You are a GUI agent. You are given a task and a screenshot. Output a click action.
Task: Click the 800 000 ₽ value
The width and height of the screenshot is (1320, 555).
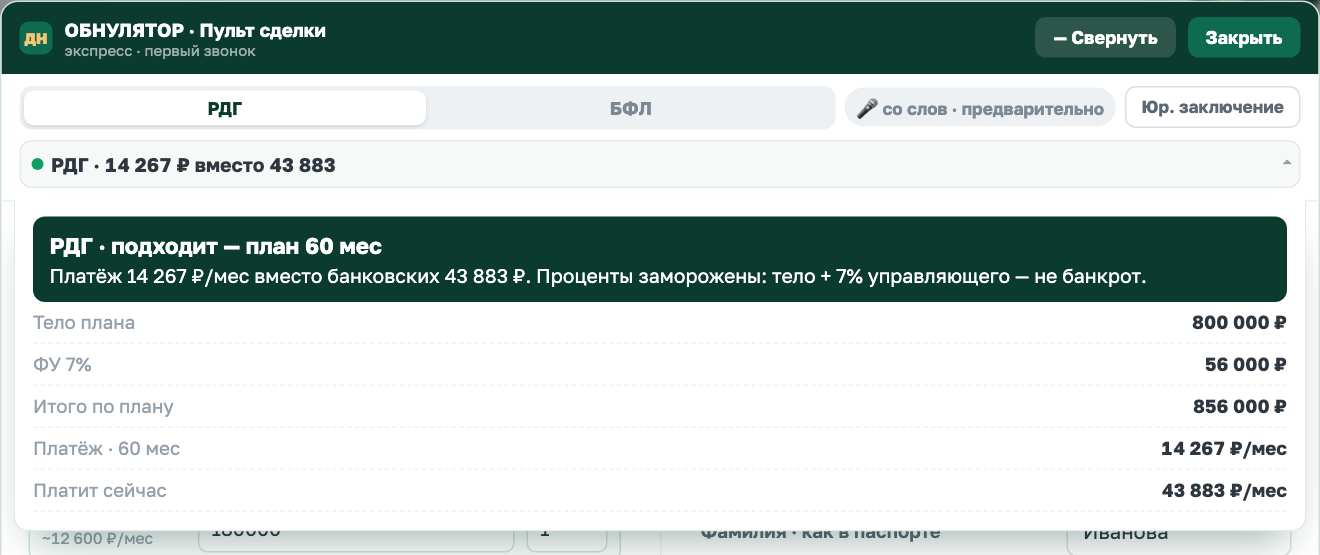pyautogui.click(x=1239, y=323)
